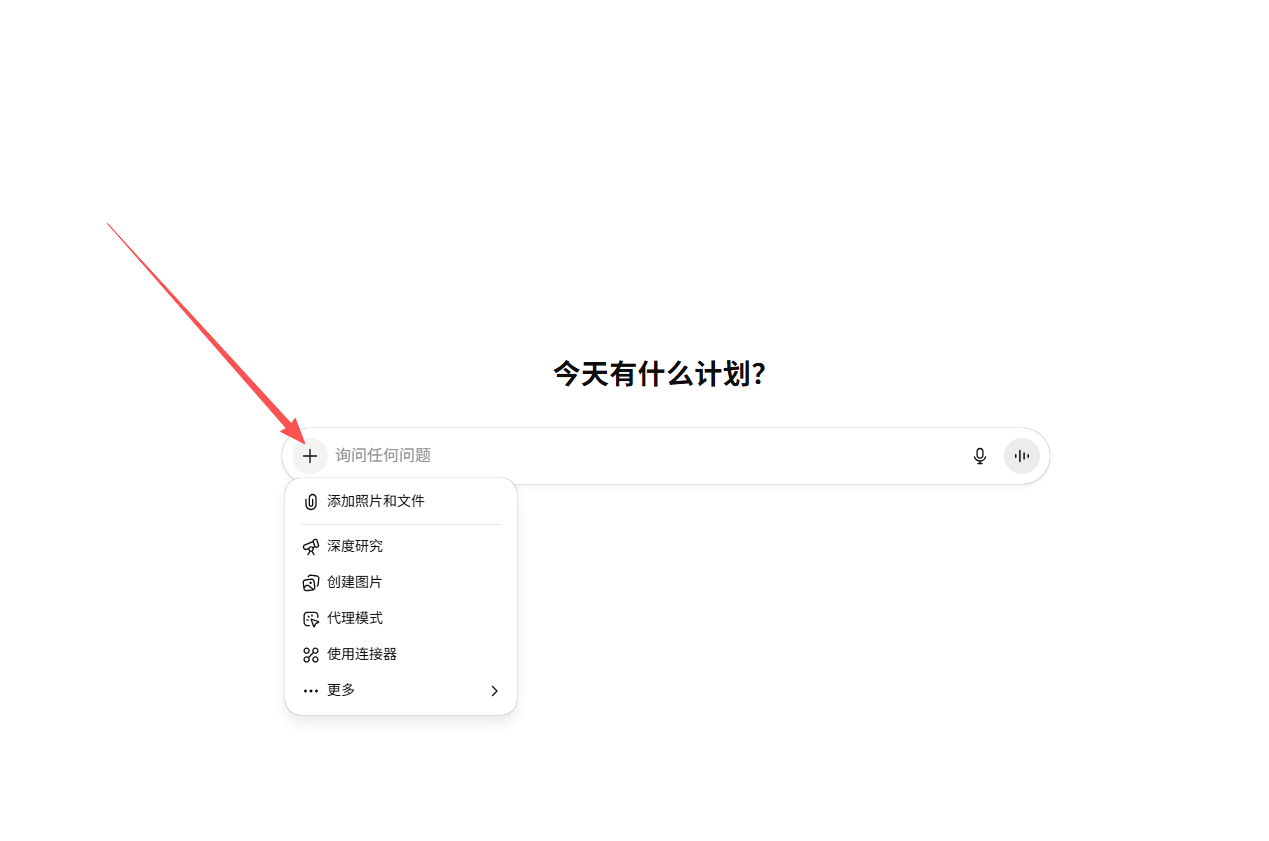Screen dimensions: 1269x841
Task: Enable 代理模式 from the menu
Action: [x=355, y=618]
